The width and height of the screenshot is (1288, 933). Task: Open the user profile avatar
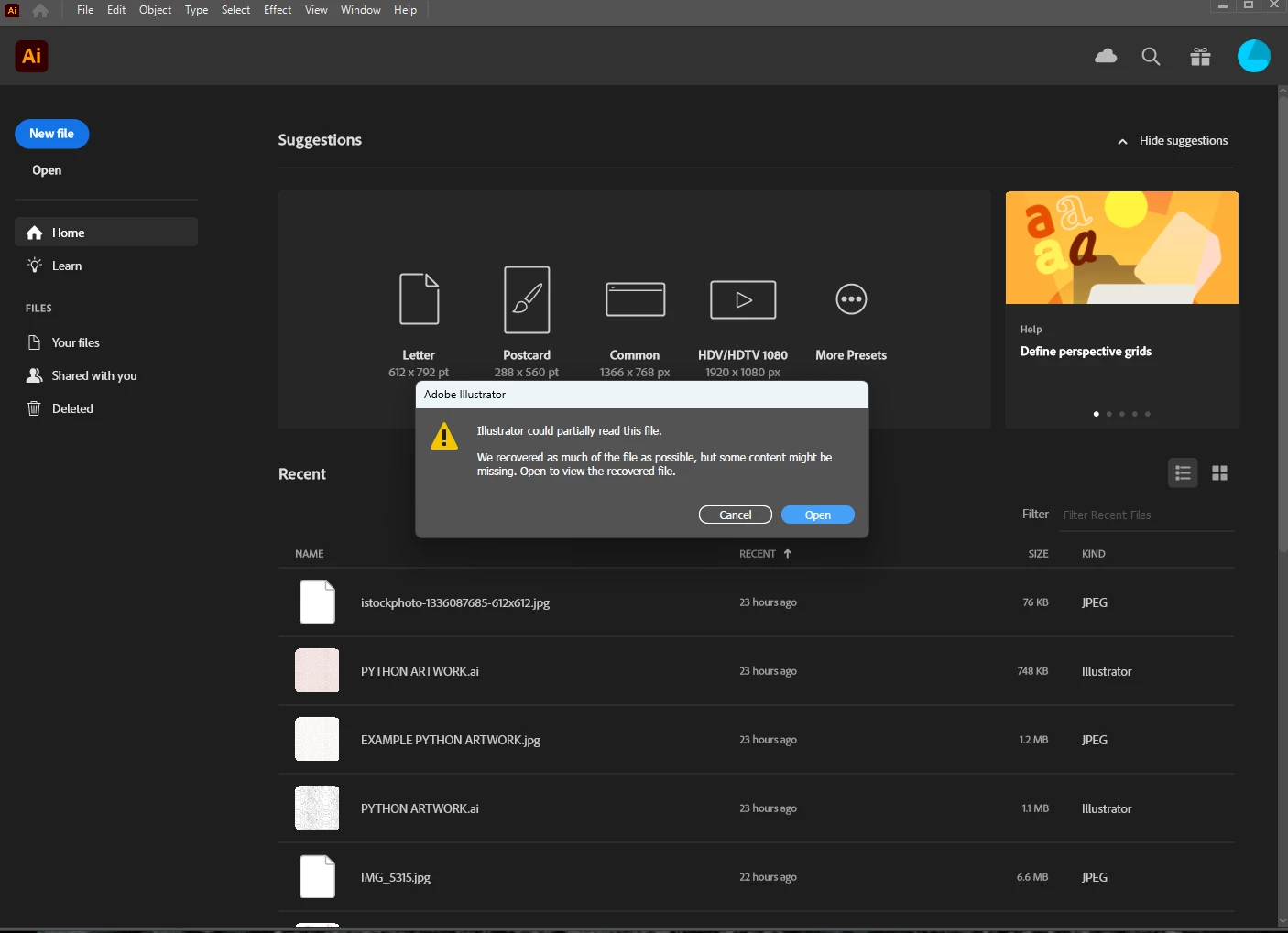(x=1253, y=56)
